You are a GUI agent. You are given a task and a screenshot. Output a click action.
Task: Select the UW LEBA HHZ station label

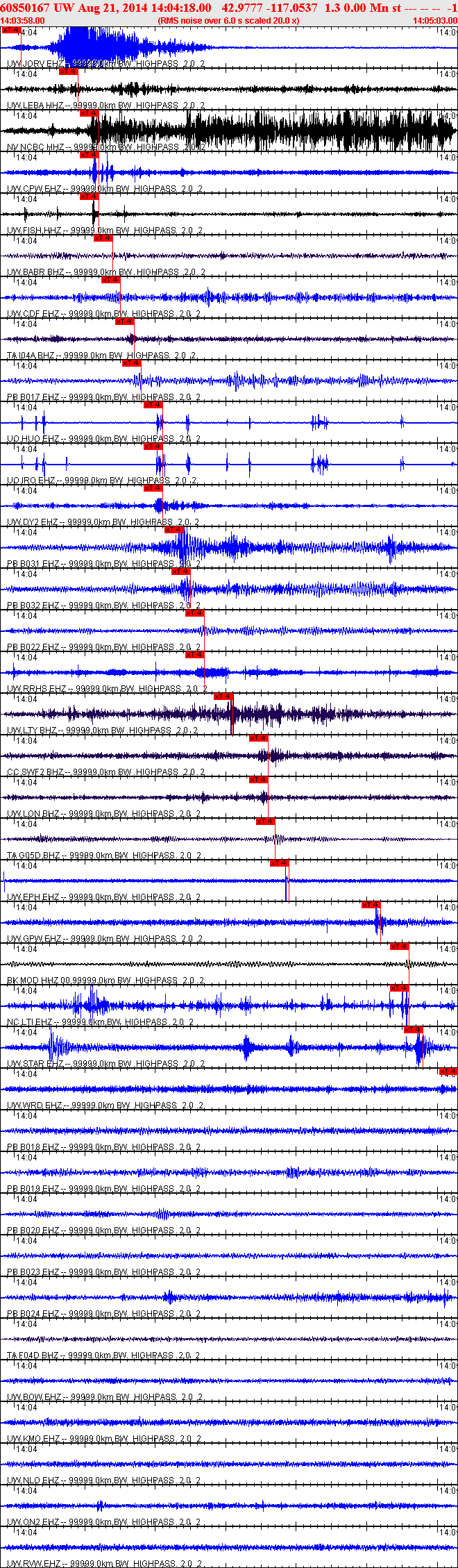click(x=36, y=106)
